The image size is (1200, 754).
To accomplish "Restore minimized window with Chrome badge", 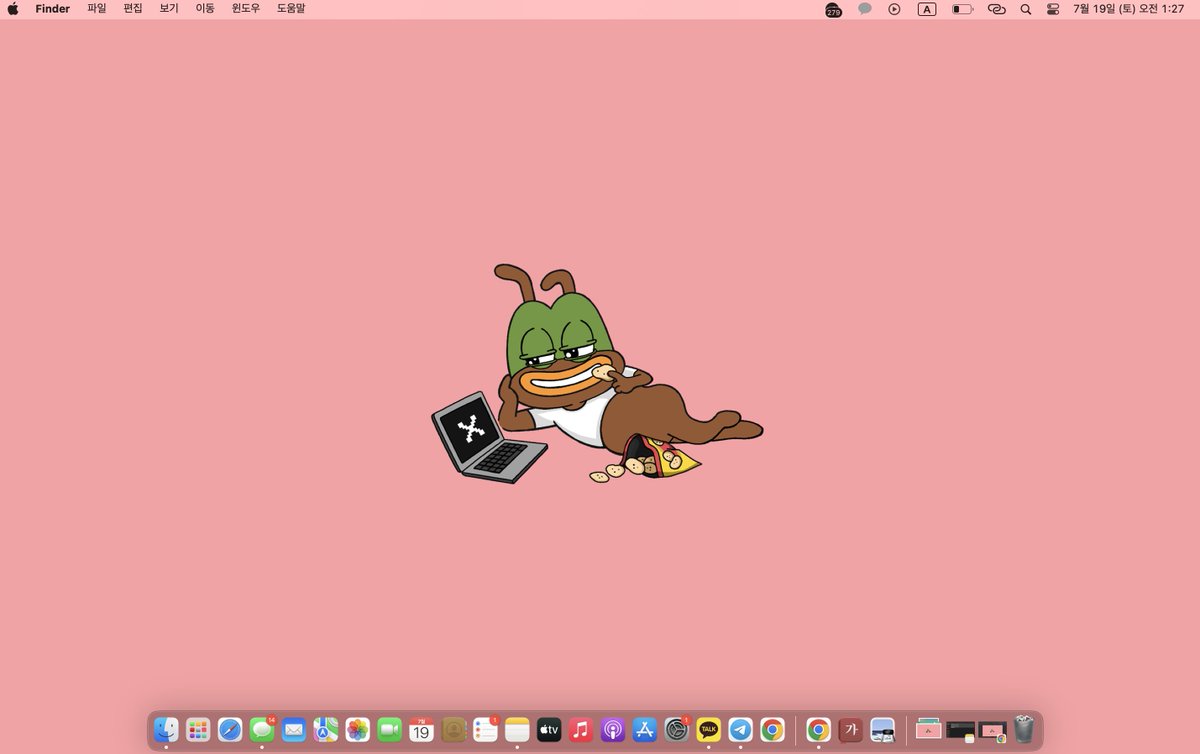I will [992, 731].
